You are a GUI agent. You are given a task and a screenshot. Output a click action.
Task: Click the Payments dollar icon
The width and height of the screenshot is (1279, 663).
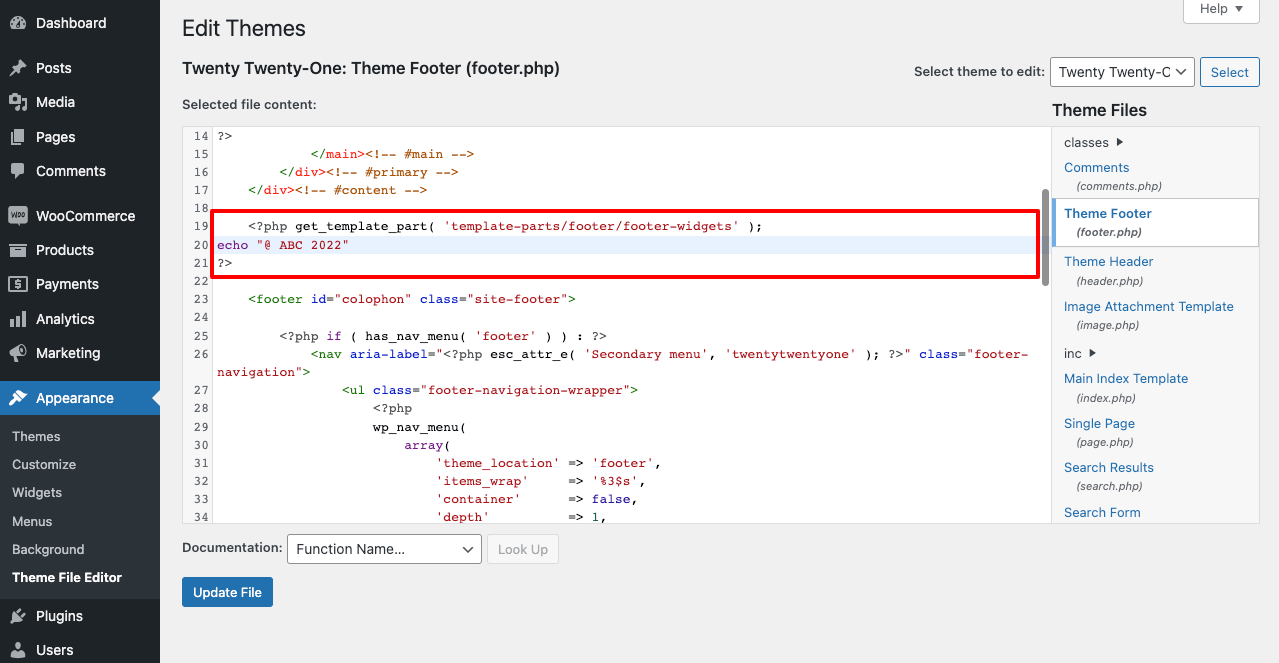pyautogui.click(x=18, y=284)
